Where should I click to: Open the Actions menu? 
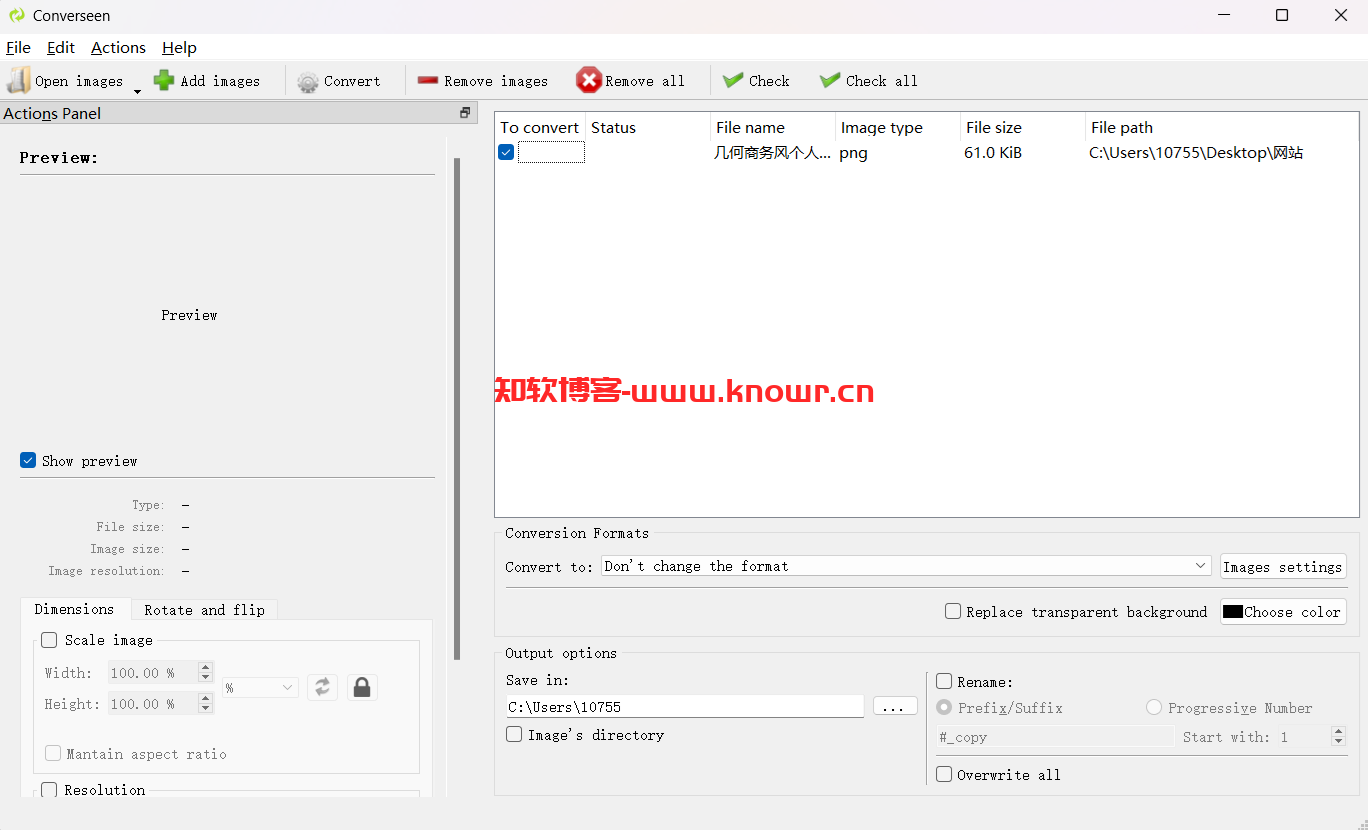tap(118, 47)
